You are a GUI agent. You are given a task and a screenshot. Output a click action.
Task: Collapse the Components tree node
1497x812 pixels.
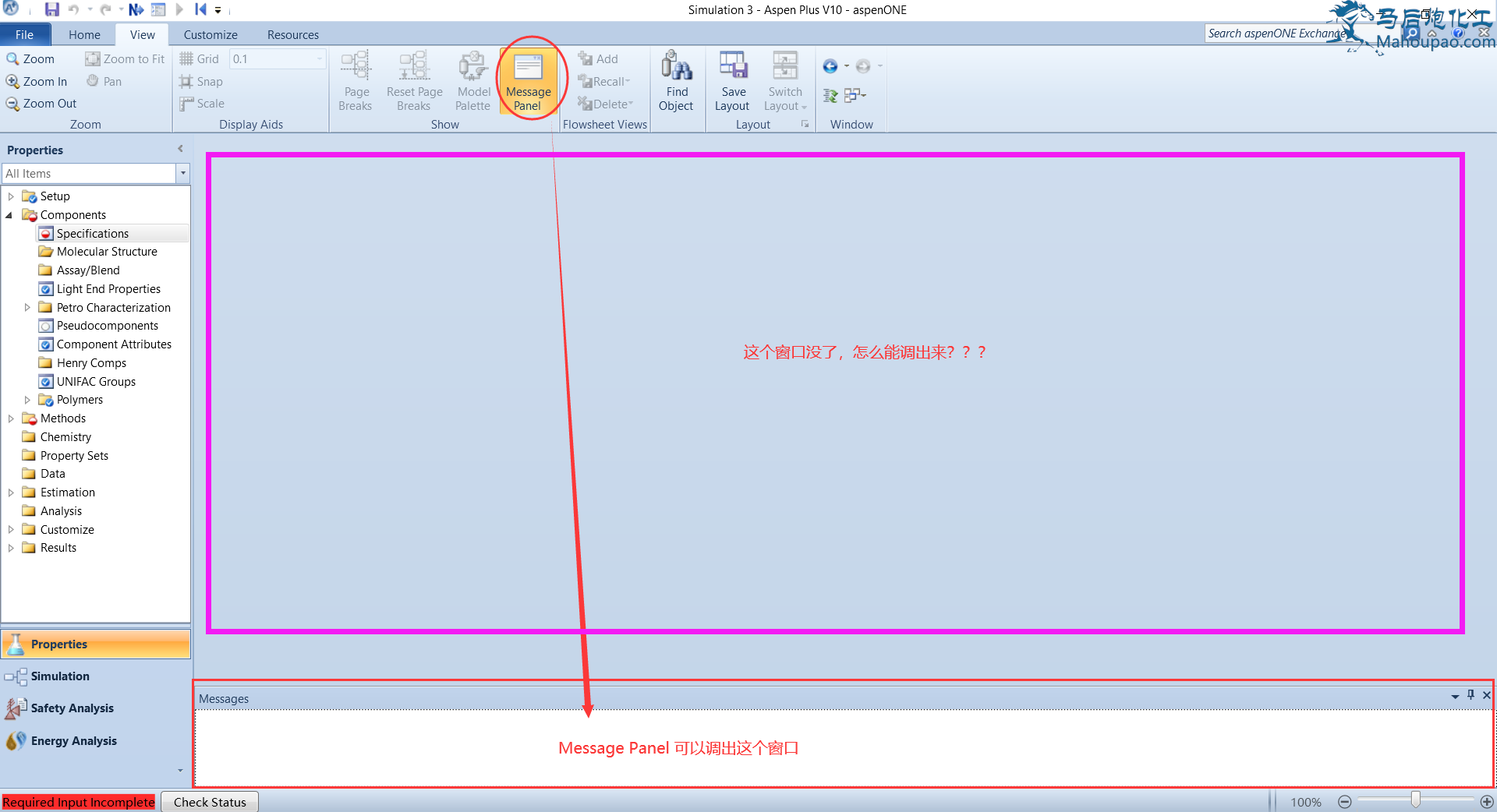coord(9,215)
